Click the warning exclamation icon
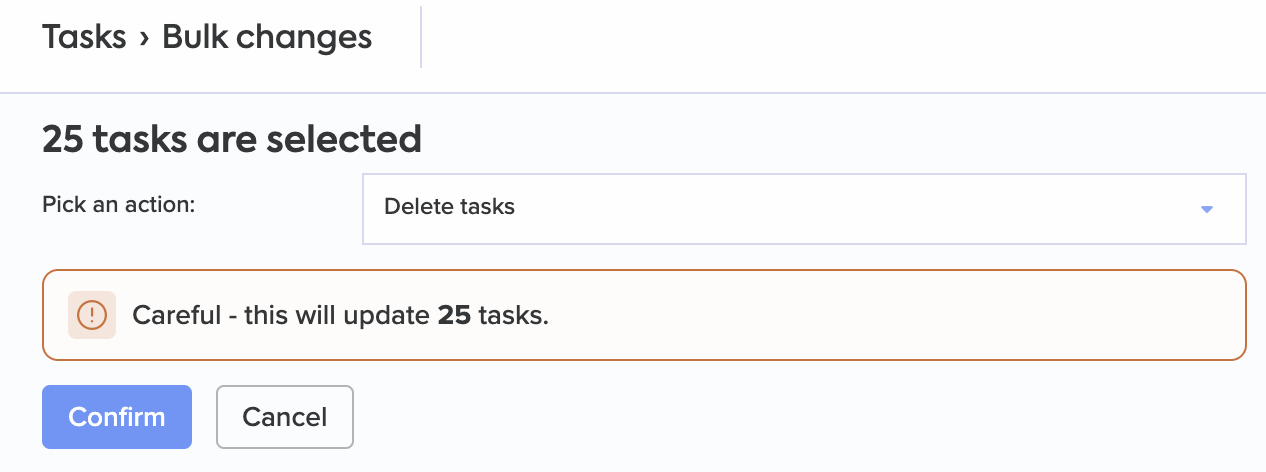 point(92,315)
